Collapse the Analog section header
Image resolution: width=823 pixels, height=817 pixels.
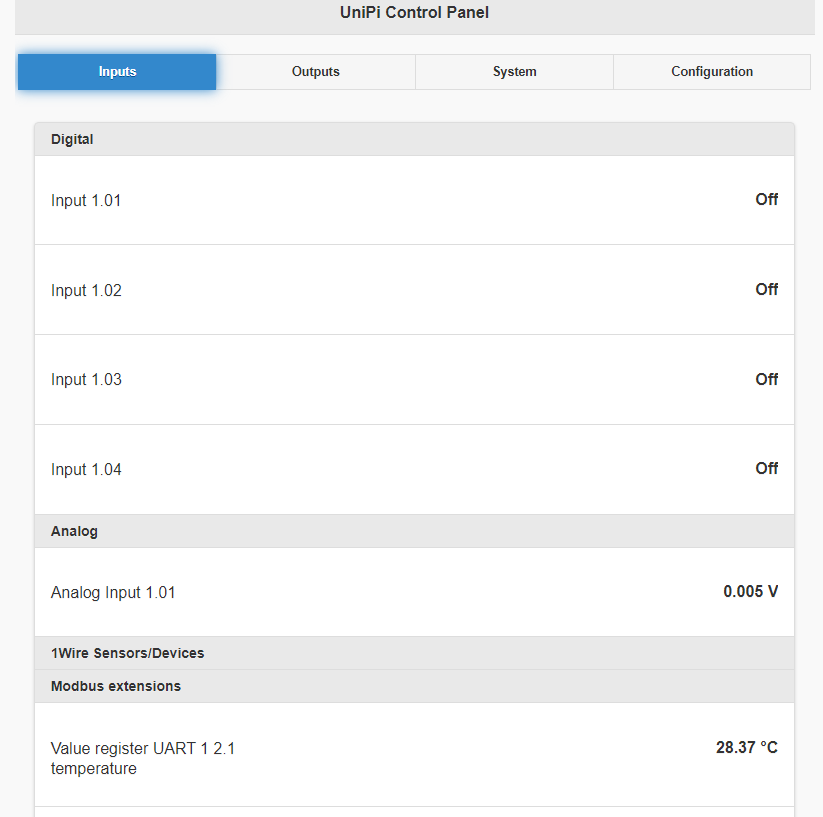[x=74, y=532]
